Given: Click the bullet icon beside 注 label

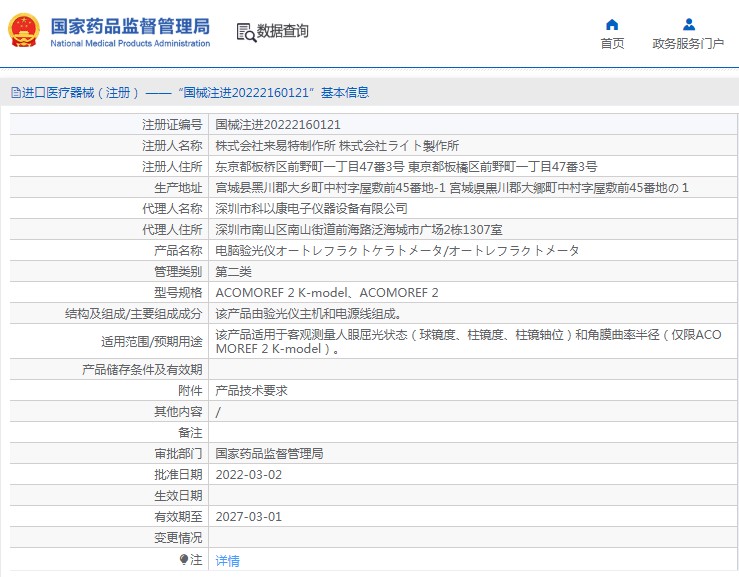Looking at the screenshot, I should click(184, 560).
